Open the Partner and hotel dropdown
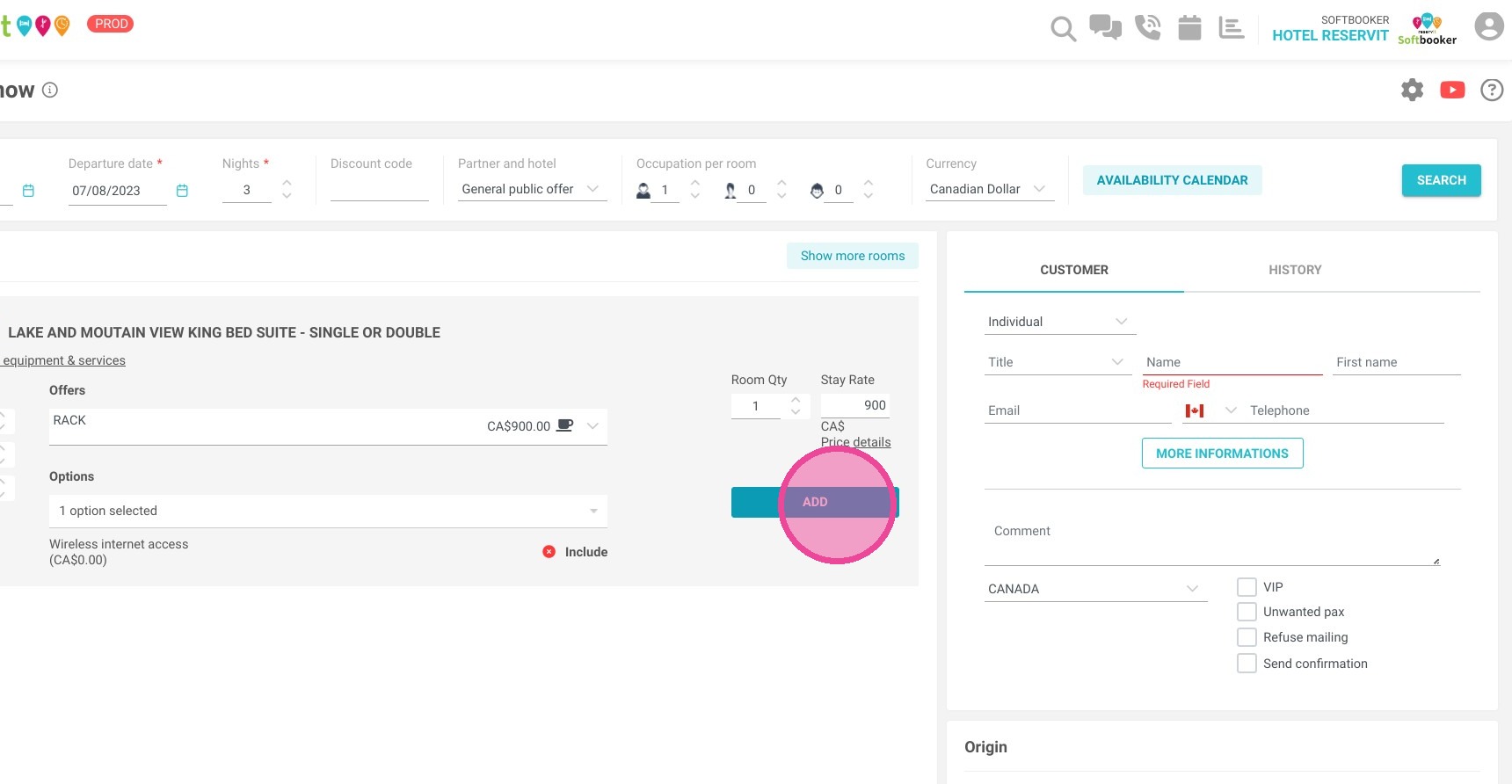Image resolution: width=1512 pixels, height=784 pixels. pyautogui.click(x=532, y=189)
